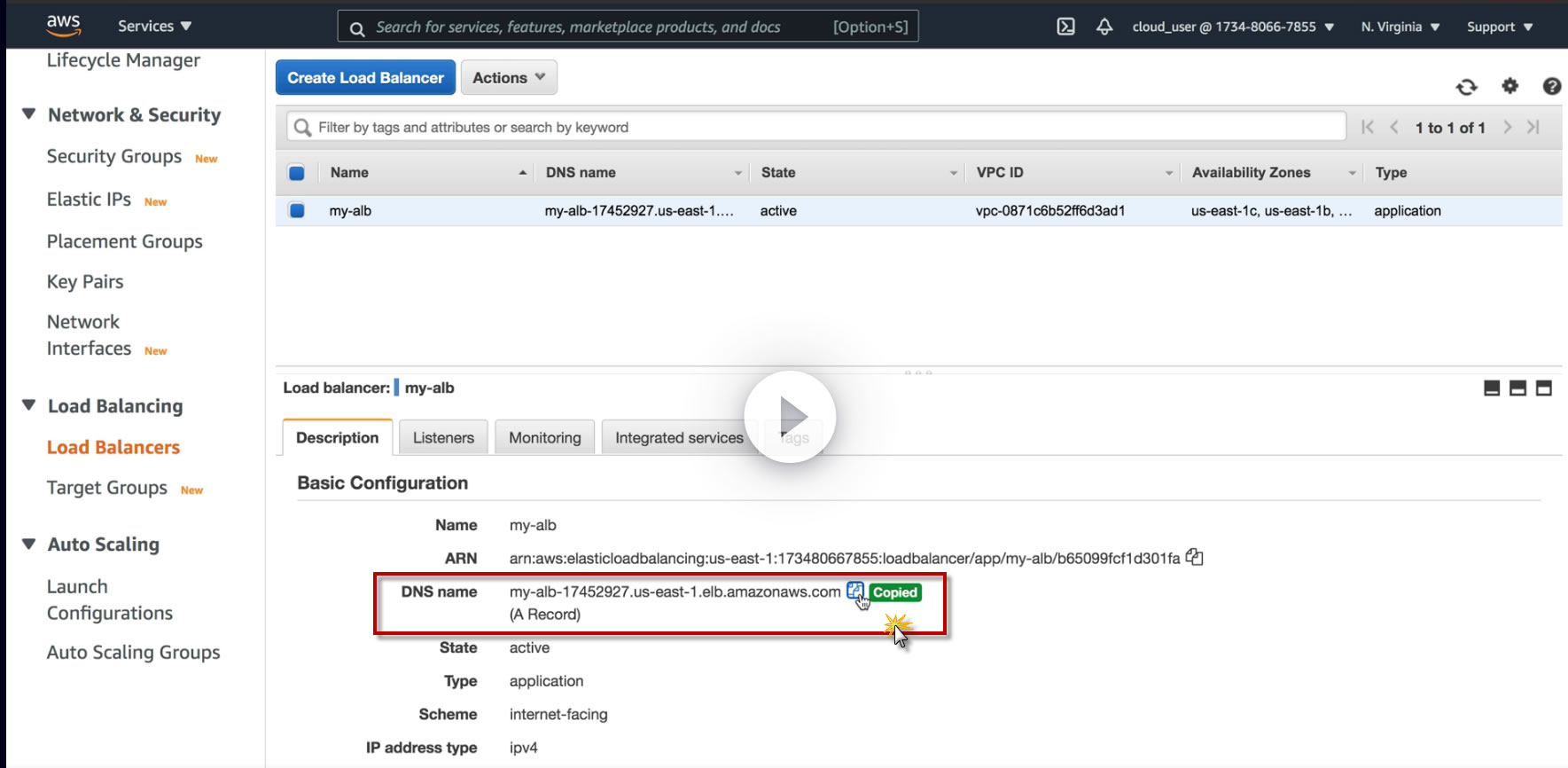Open Target Groups in sidebar

click(x=107, y=488)
